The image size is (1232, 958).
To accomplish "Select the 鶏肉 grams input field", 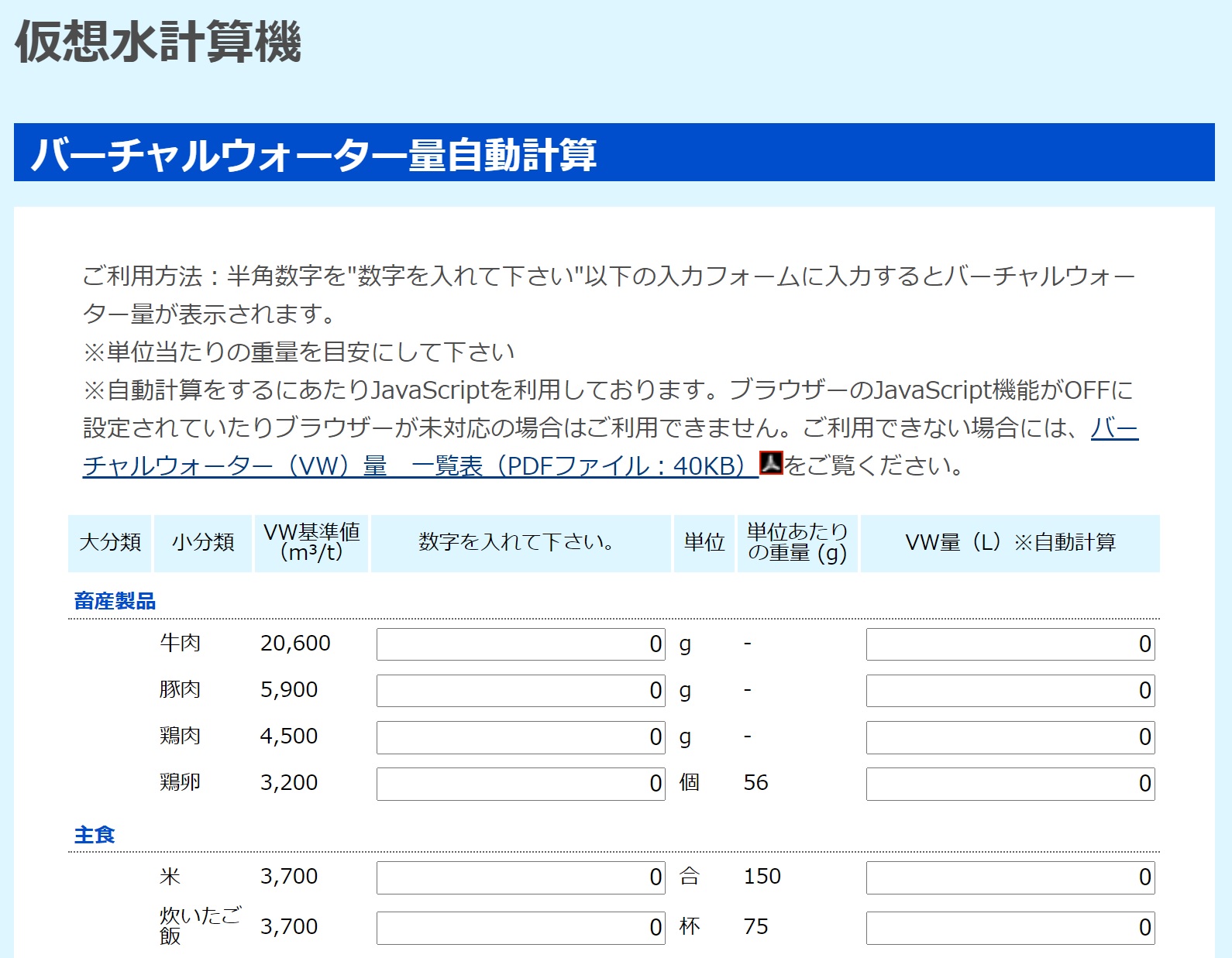I will pyautogui.click(x=520, y=737).
